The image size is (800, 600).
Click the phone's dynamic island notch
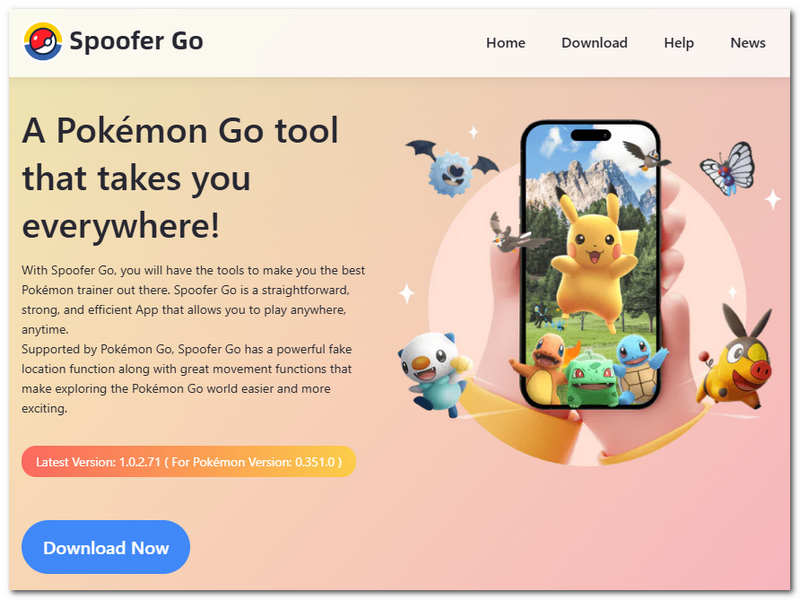coord(590,135)
